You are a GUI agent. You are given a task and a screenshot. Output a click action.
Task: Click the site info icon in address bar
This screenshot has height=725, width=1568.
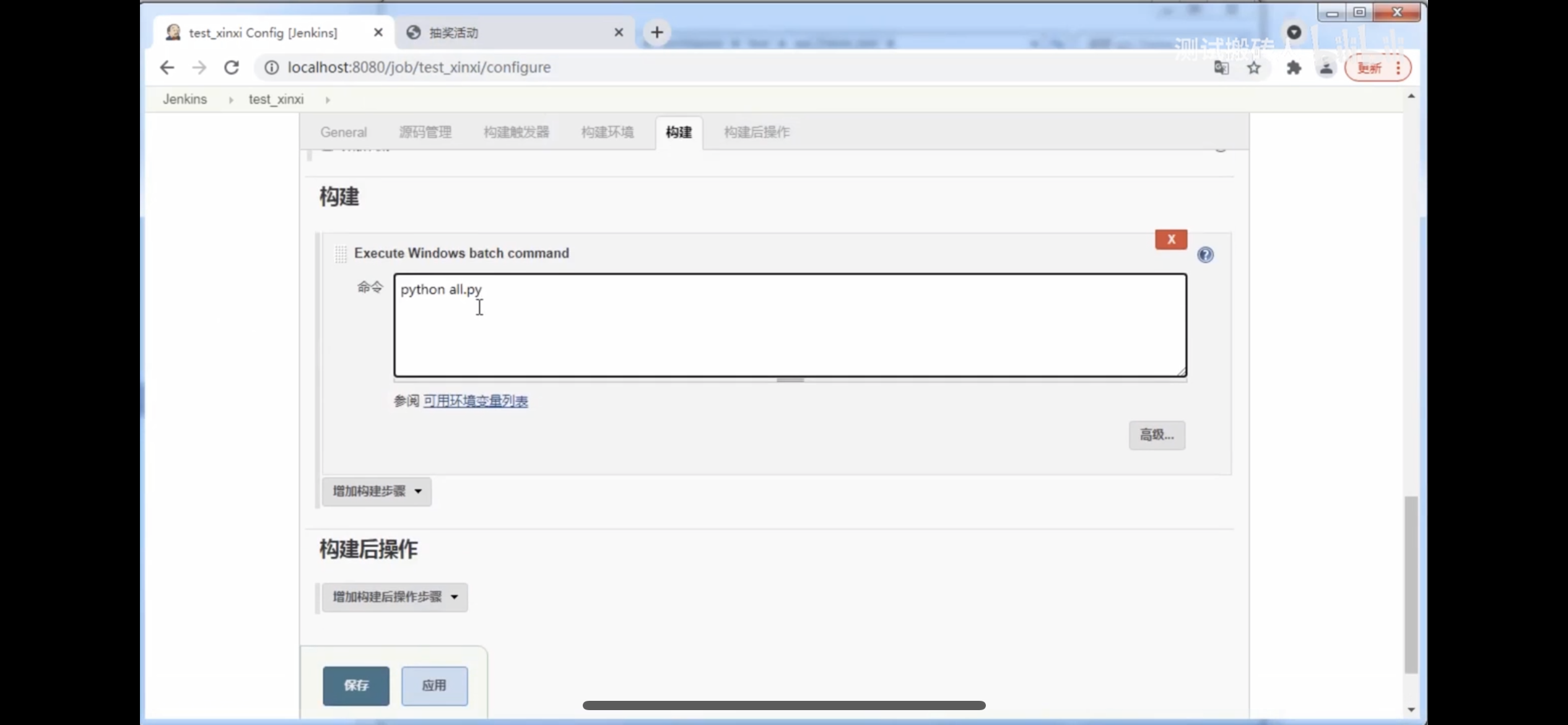click(x=272, y=68)
